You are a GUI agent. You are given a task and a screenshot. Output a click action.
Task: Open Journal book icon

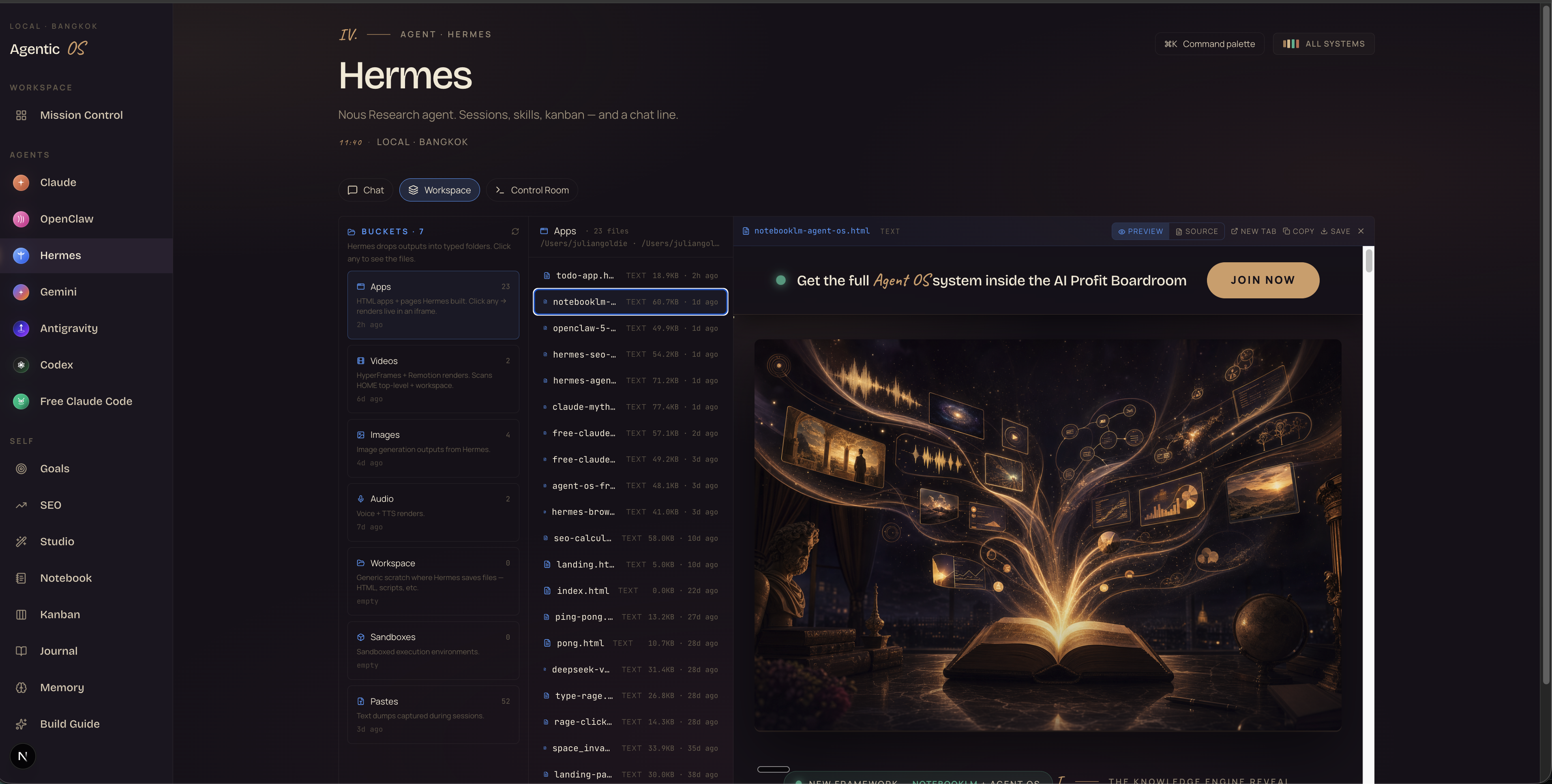point(21,651)
